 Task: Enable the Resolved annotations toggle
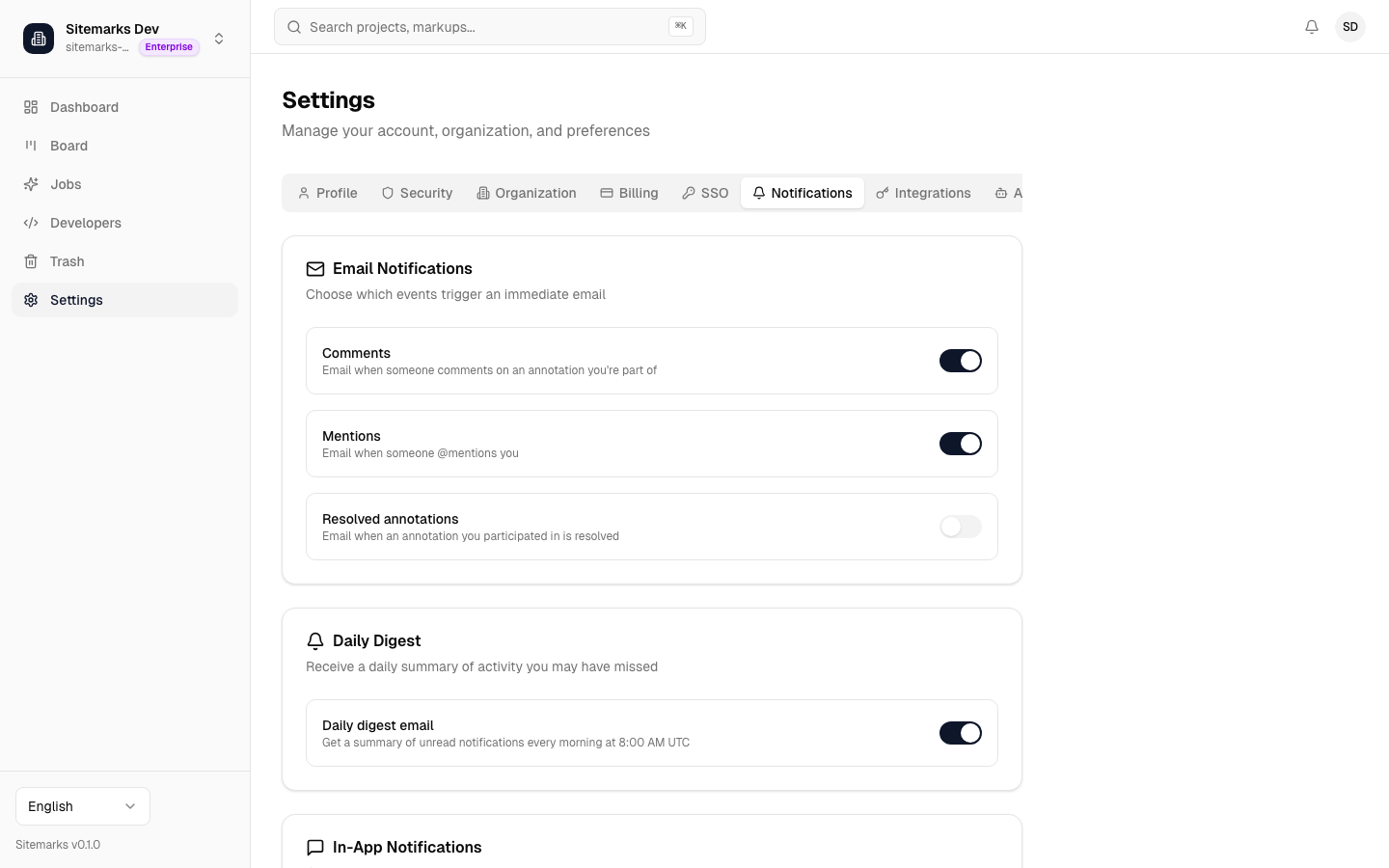click(x=961, y=527)
